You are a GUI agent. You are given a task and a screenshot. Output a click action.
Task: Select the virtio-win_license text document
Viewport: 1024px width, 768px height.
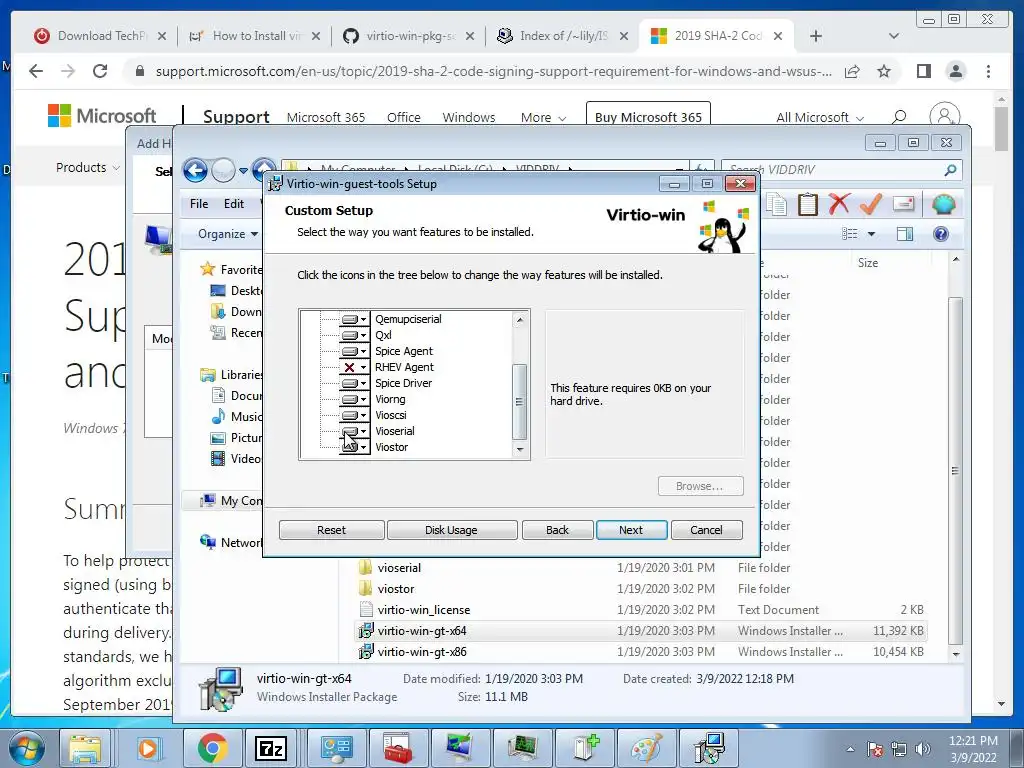click(x=423, y=610)
